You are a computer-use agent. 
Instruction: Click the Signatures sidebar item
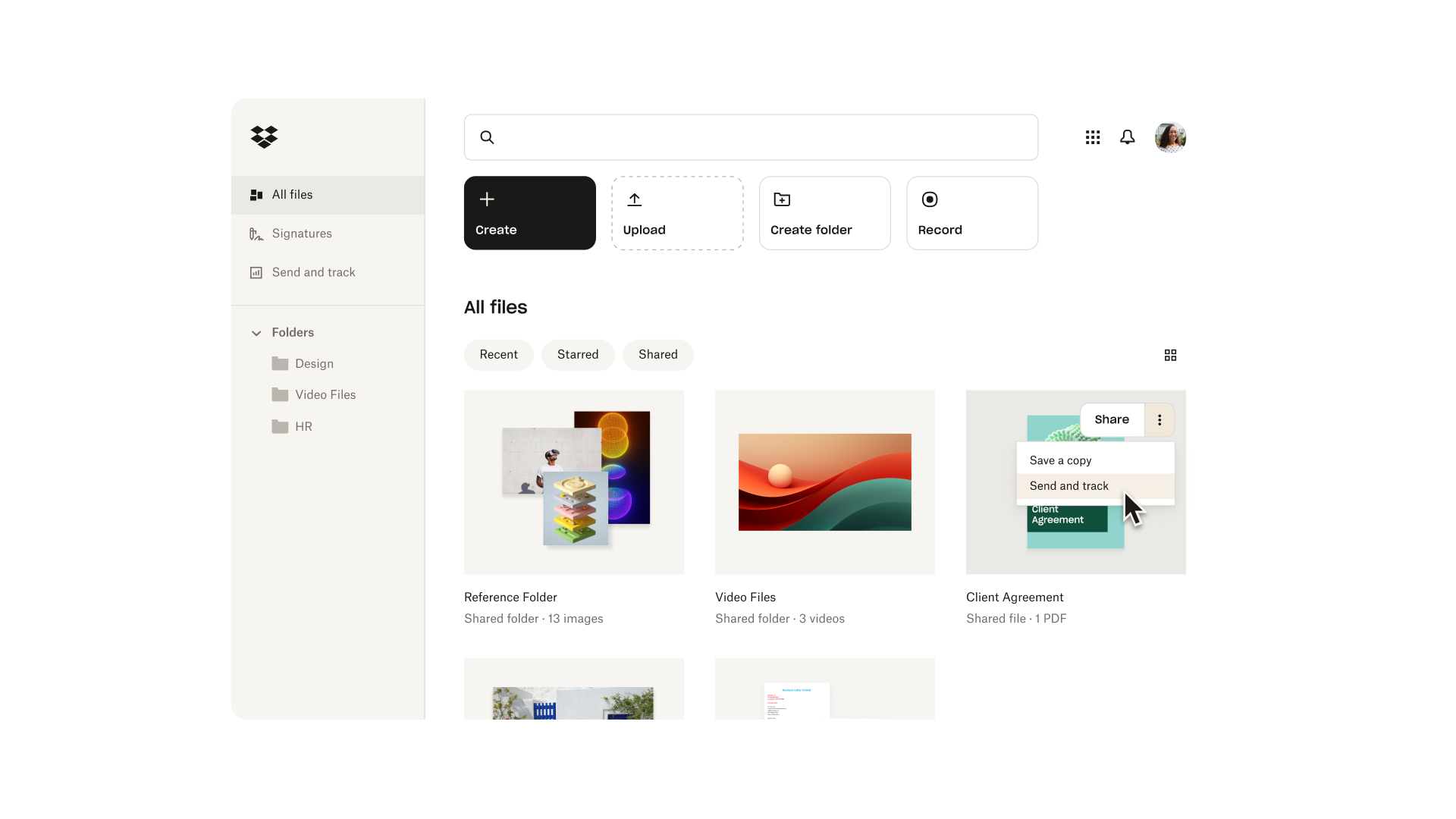(302, 233)
